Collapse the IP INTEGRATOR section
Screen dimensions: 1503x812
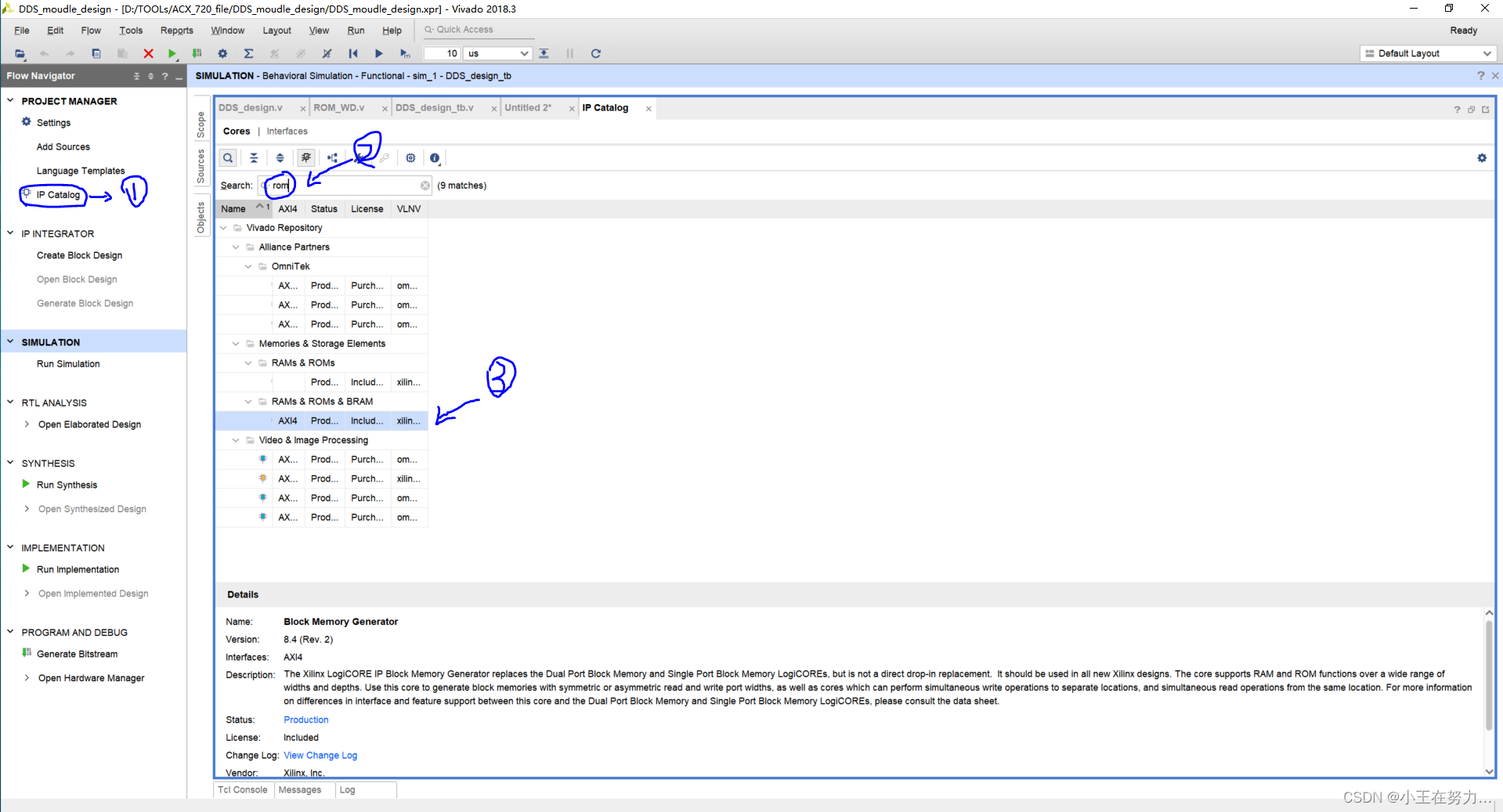click(10, 233)
